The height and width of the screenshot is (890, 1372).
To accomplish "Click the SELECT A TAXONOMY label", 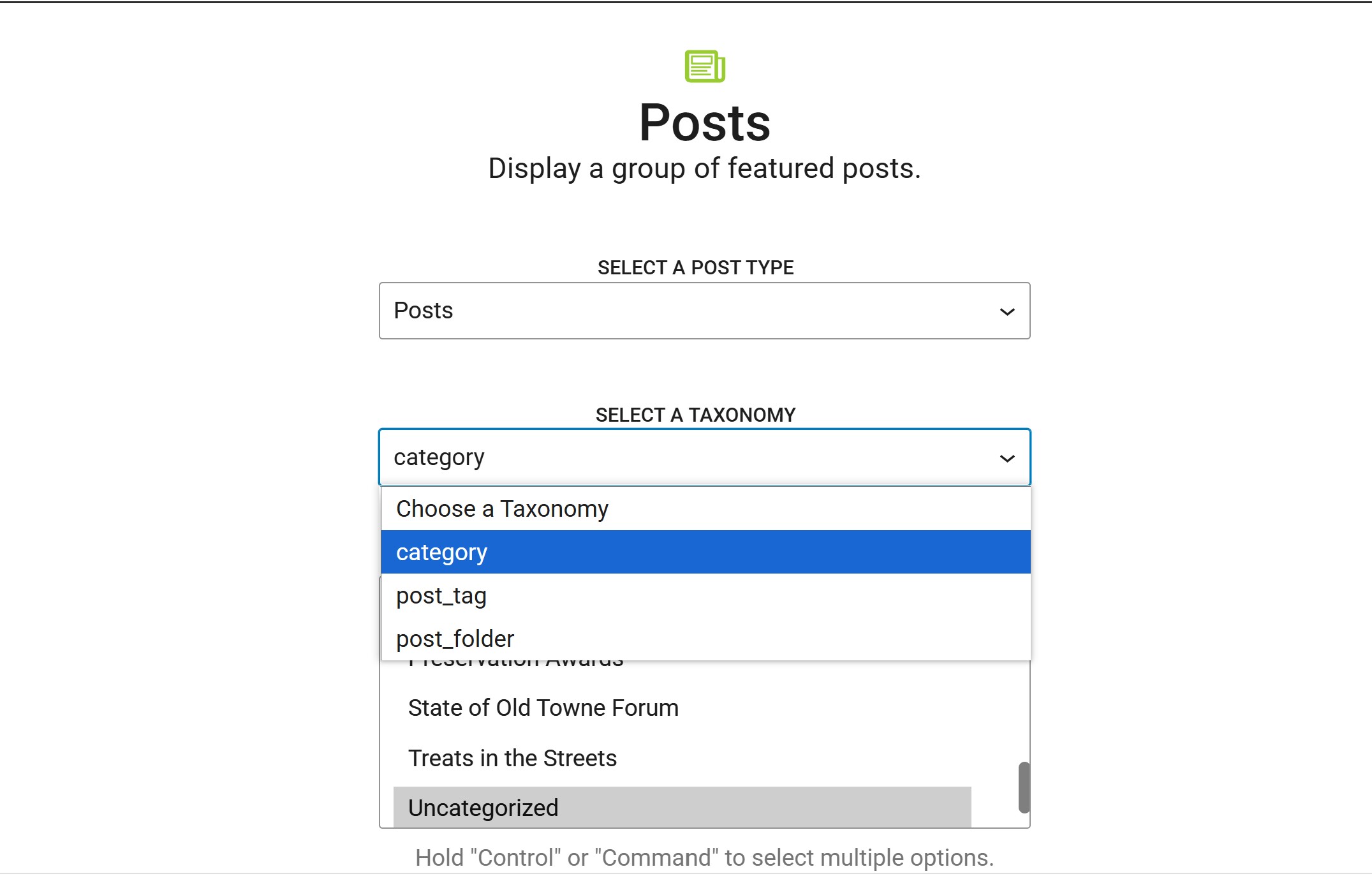I will pyautogui.click(x=695, y=415).
